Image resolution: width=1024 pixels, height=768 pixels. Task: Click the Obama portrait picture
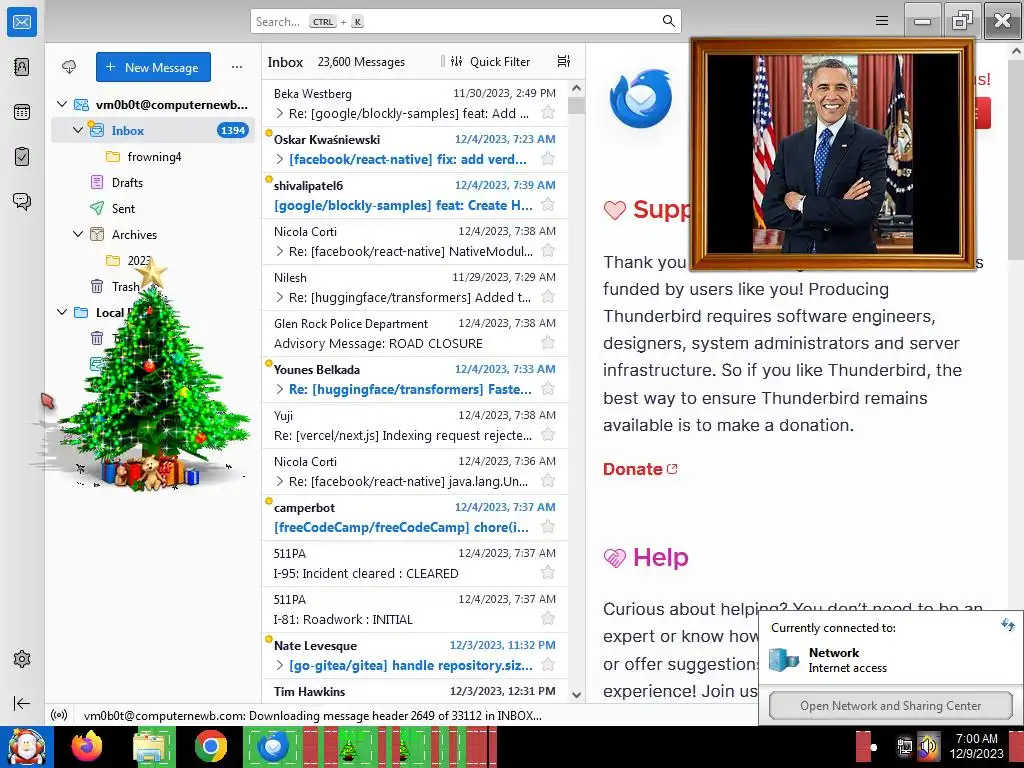[833, 153]
